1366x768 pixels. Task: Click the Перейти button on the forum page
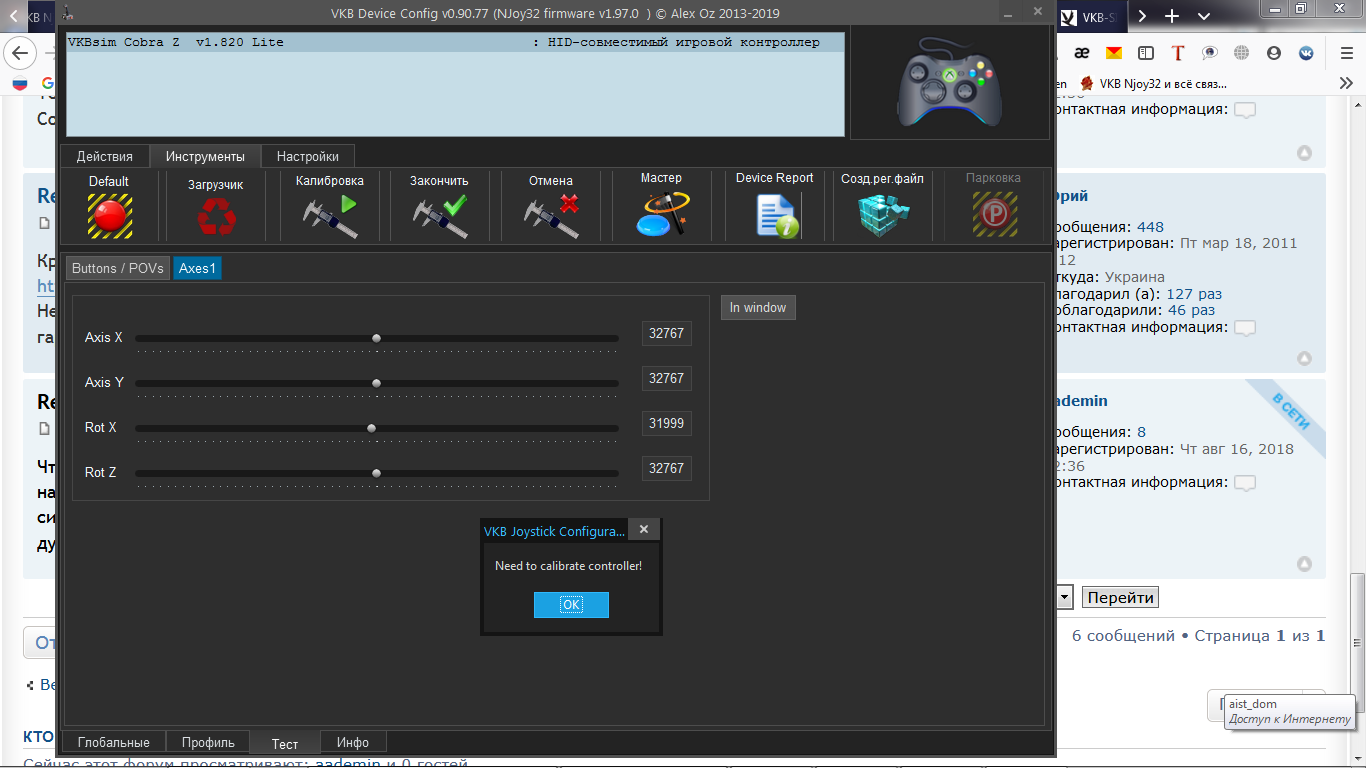[1120, 598]
